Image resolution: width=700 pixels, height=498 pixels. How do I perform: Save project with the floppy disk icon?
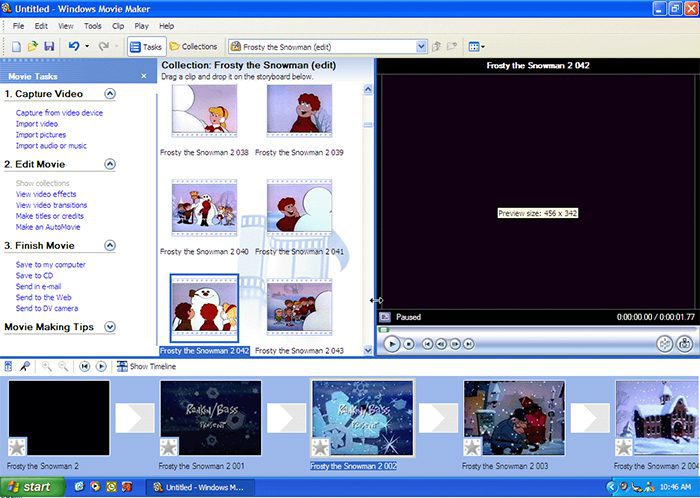[x=49, y=46]
